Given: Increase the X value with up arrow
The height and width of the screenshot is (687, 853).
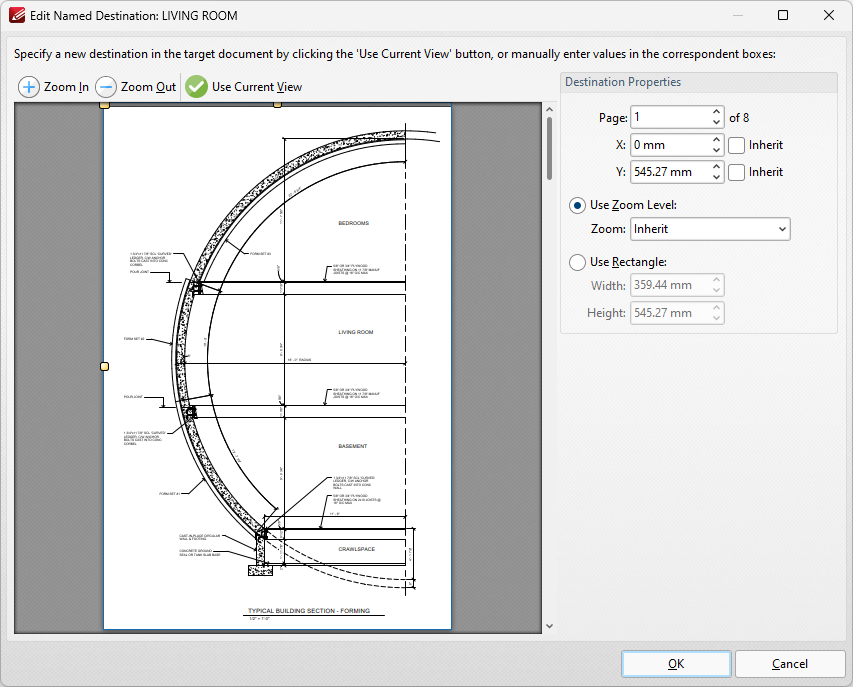Looking at the screenshot, I should (716, 140).
